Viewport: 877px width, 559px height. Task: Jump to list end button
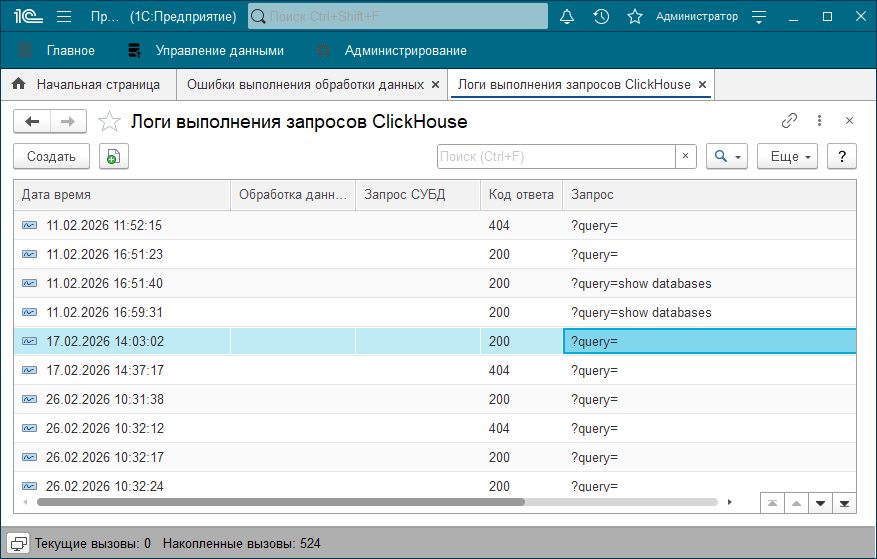click(x=845, y=503)
